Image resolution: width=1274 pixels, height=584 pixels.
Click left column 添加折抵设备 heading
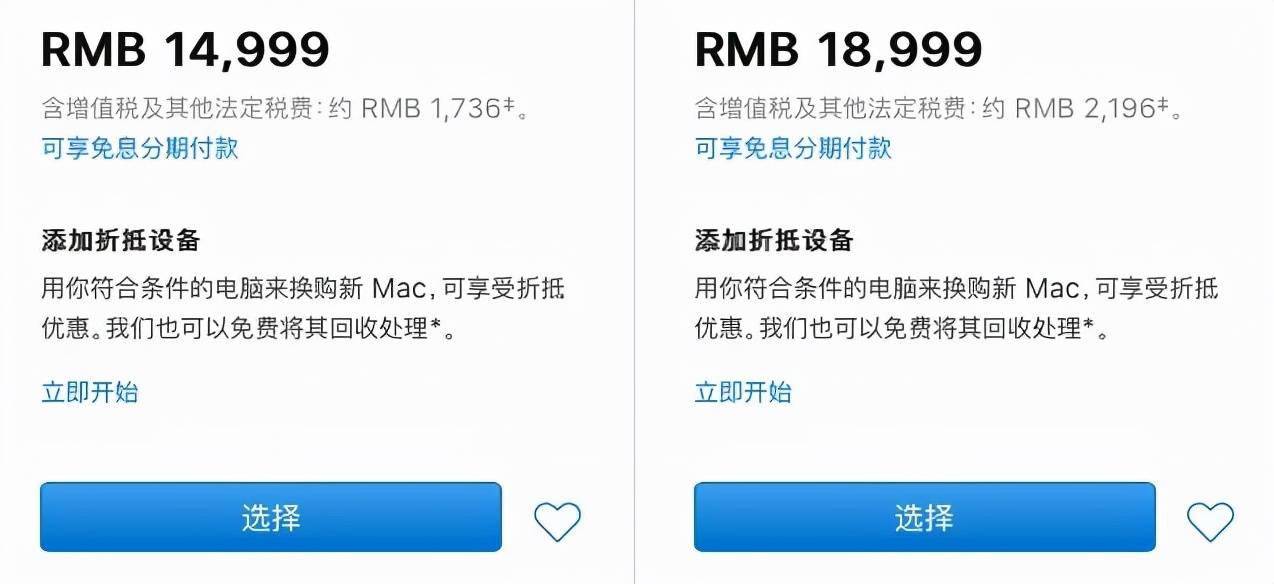121,241
